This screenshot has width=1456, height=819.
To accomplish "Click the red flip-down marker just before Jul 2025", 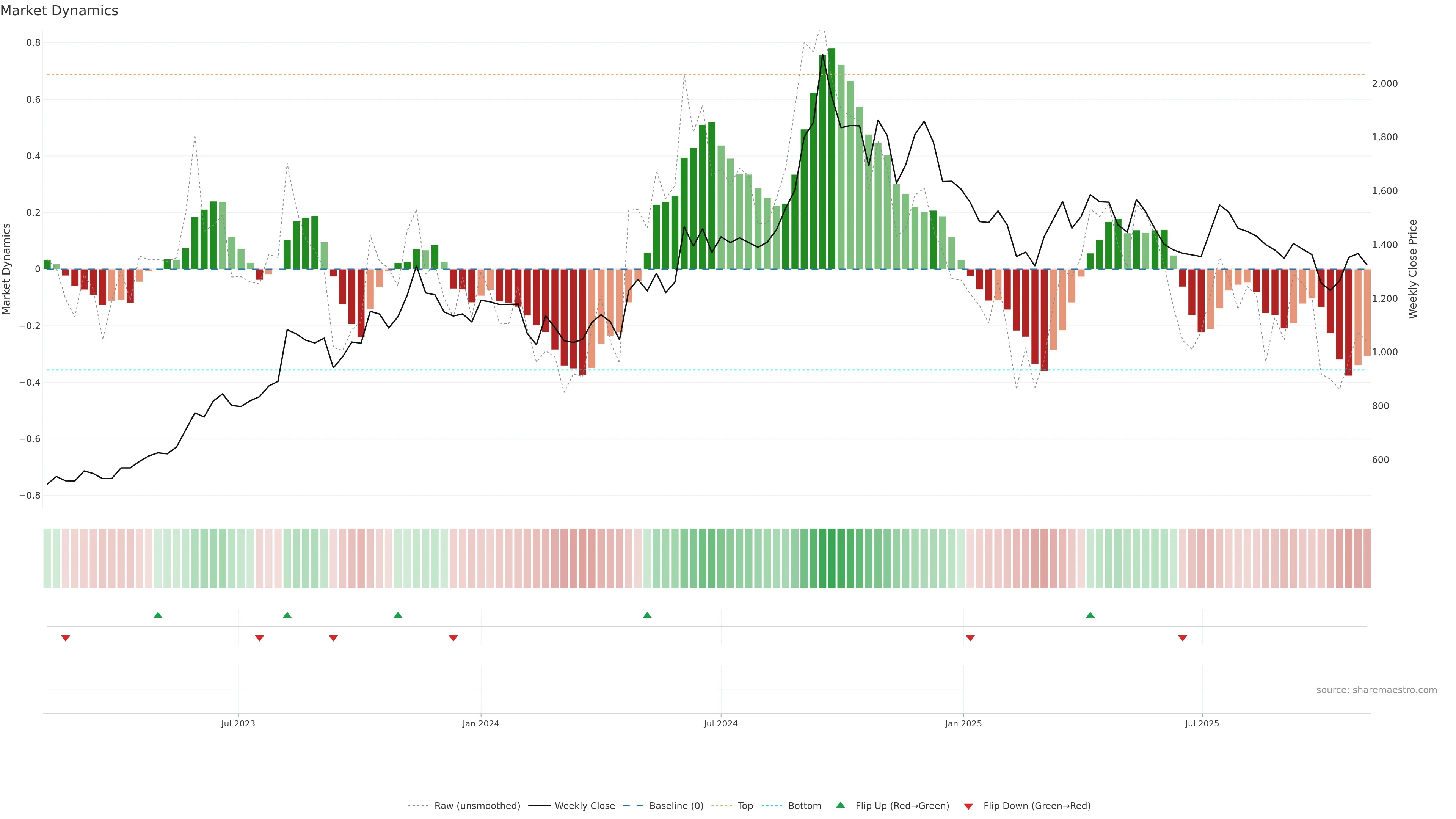I will click(x=1183, y=638).
